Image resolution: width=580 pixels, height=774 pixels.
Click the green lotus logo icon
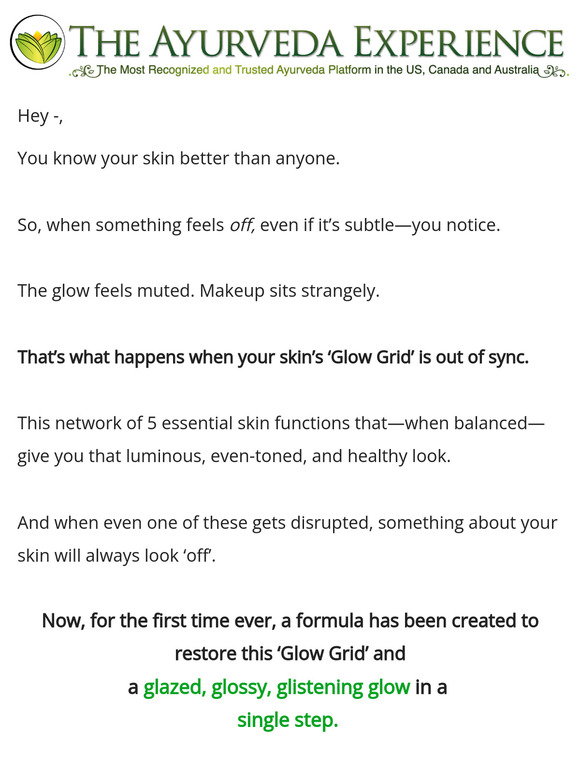pyautogui.click(x=38, y=42)
